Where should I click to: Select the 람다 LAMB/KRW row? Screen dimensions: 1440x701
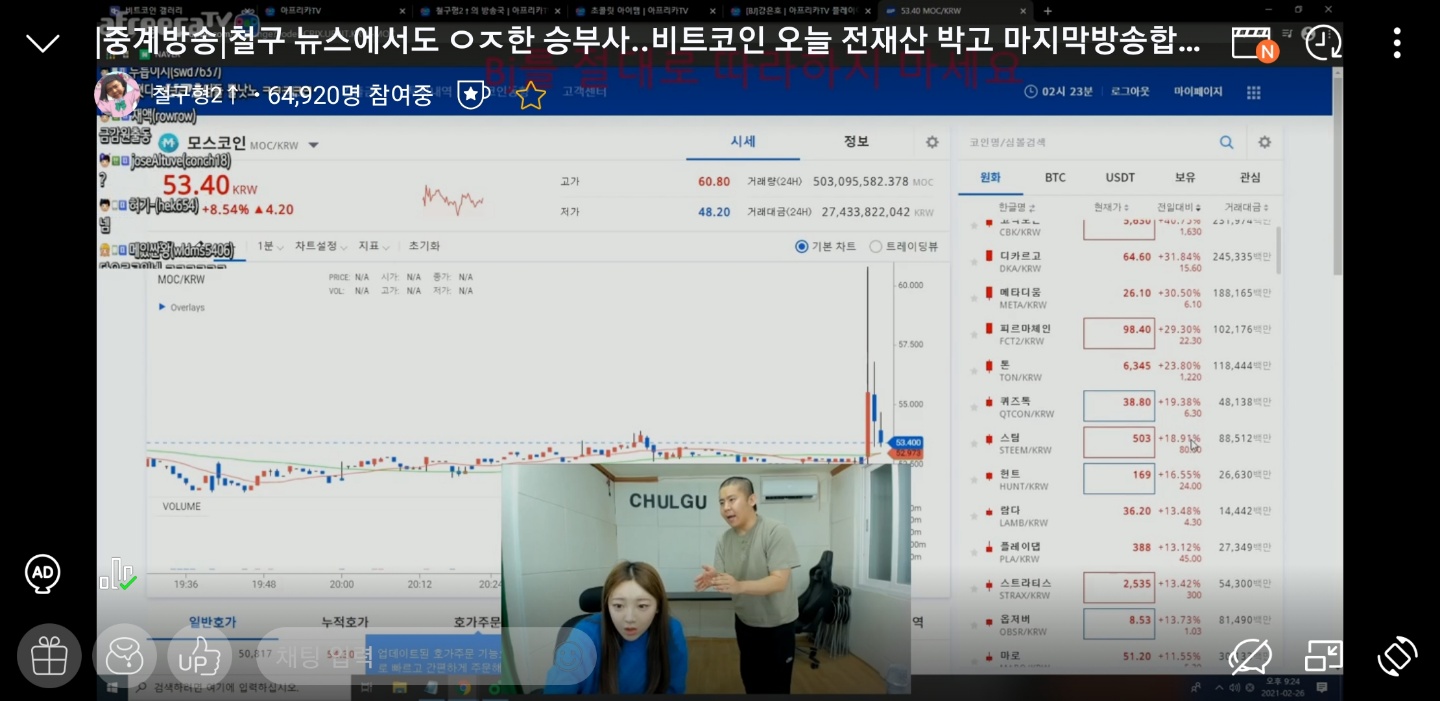pos(1120,515)
